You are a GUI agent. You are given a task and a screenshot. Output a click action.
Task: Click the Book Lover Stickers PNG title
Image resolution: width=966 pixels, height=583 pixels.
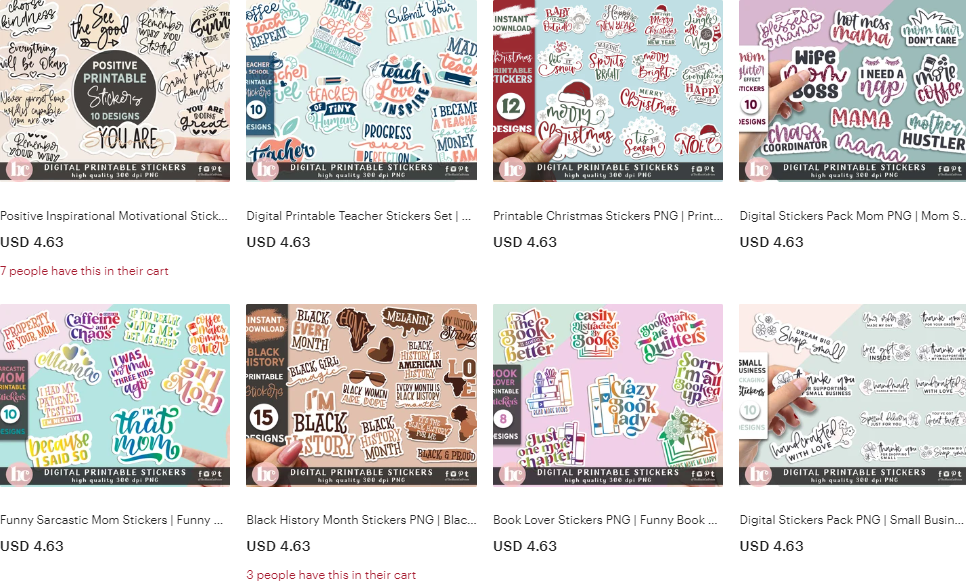tap(605, 520)
